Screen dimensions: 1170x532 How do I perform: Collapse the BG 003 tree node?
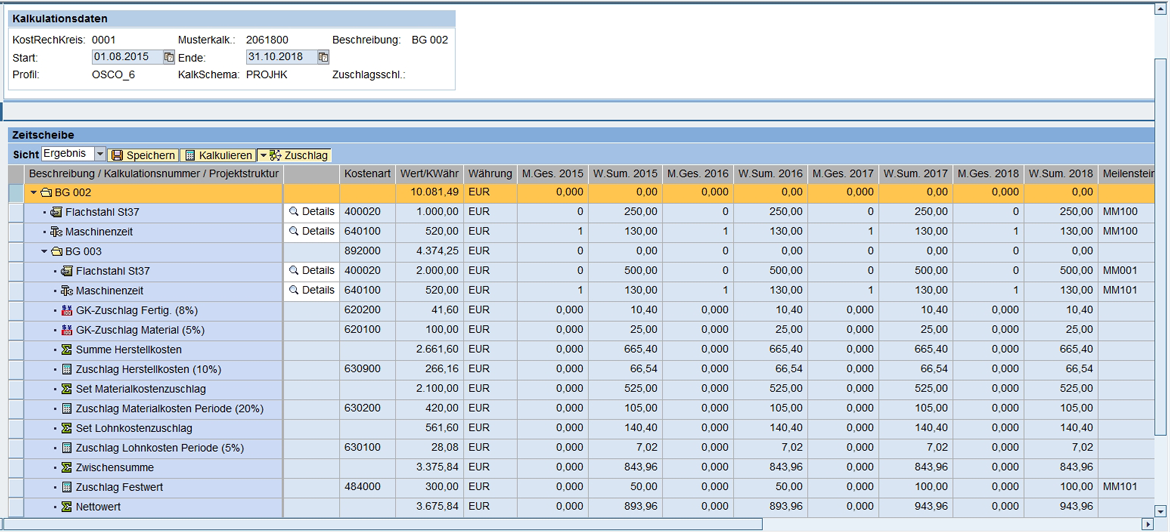[x=44, y=251]
